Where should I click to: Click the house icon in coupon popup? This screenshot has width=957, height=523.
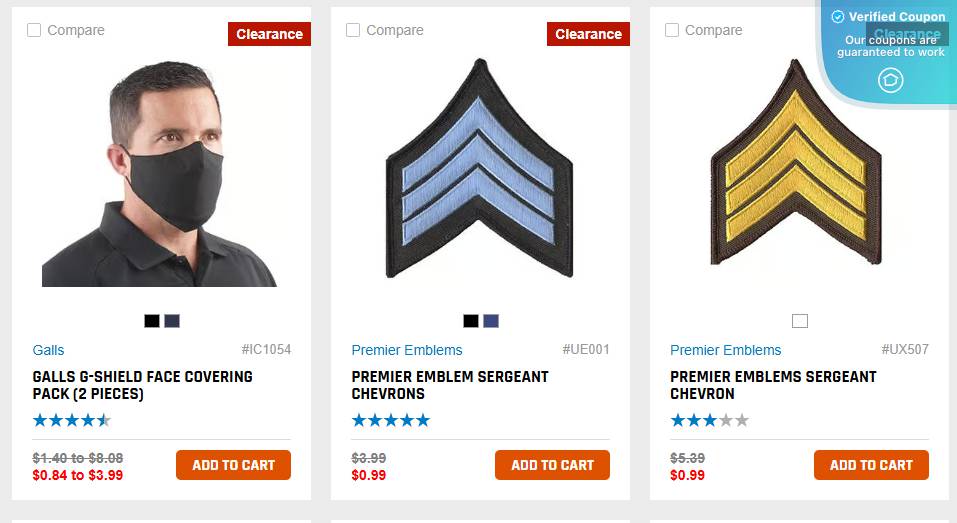(x=890, y=80)
